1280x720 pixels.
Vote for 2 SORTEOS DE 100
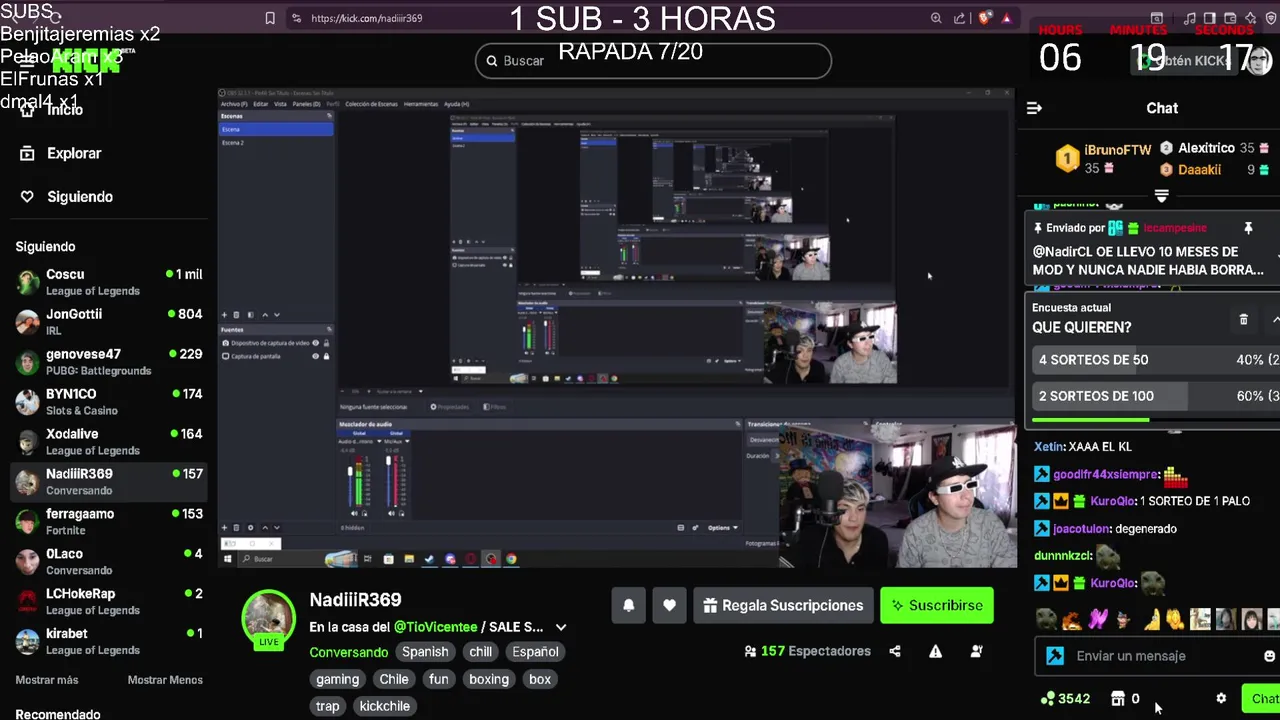coord(1155,396)
